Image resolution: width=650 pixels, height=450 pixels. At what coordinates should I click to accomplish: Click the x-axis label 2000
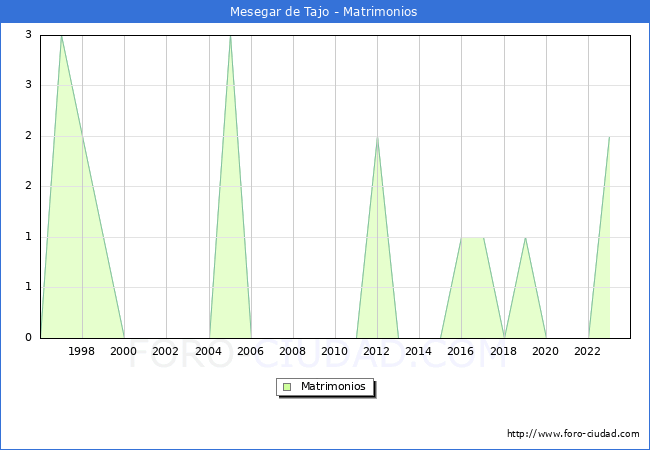point(123,351)
